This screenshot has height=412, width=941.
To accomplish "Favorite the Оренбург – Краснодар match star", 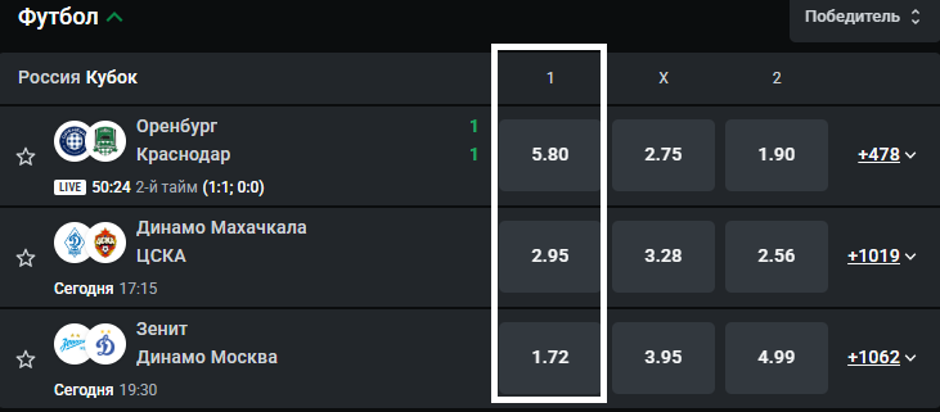I will point(26,156).
